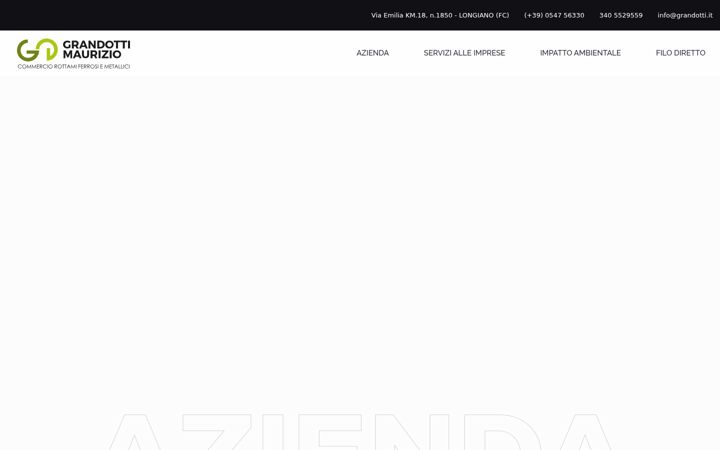This screenshot has height=450, width=720.
Task: Open the SERVIZI ALLE IMPRESE menu
Action: [x=464, y=53]
